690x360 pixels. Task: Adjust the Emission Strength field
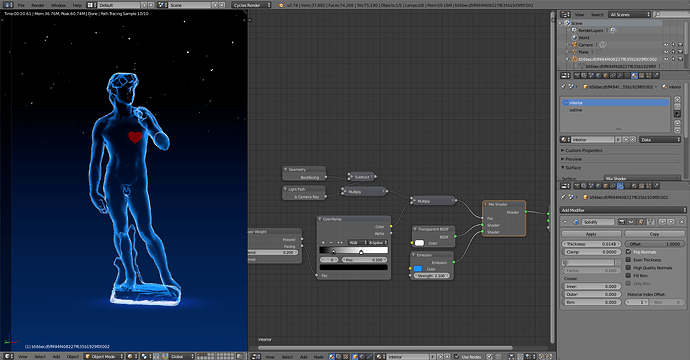(431, 276)
